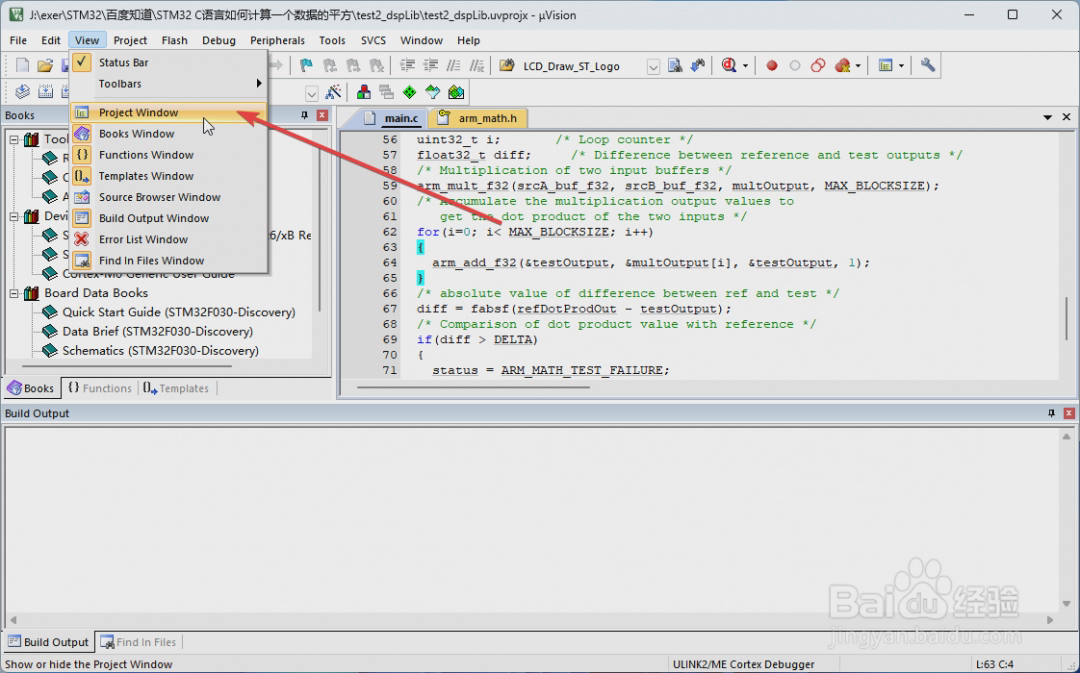
Task: Switch to the Templates panel tab
Action: [x=176, y=389]
